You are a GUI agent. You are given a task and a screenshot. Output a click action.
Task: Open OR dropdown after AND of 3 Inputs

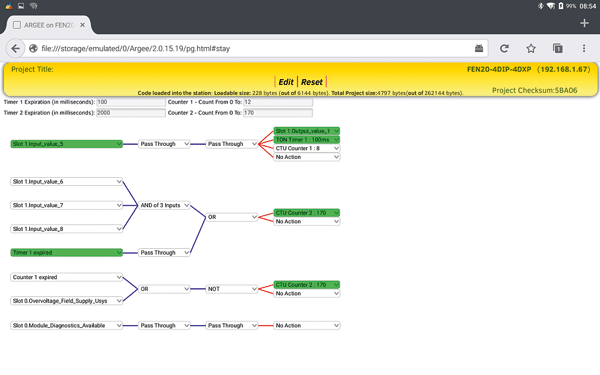(x=232, y=217)
